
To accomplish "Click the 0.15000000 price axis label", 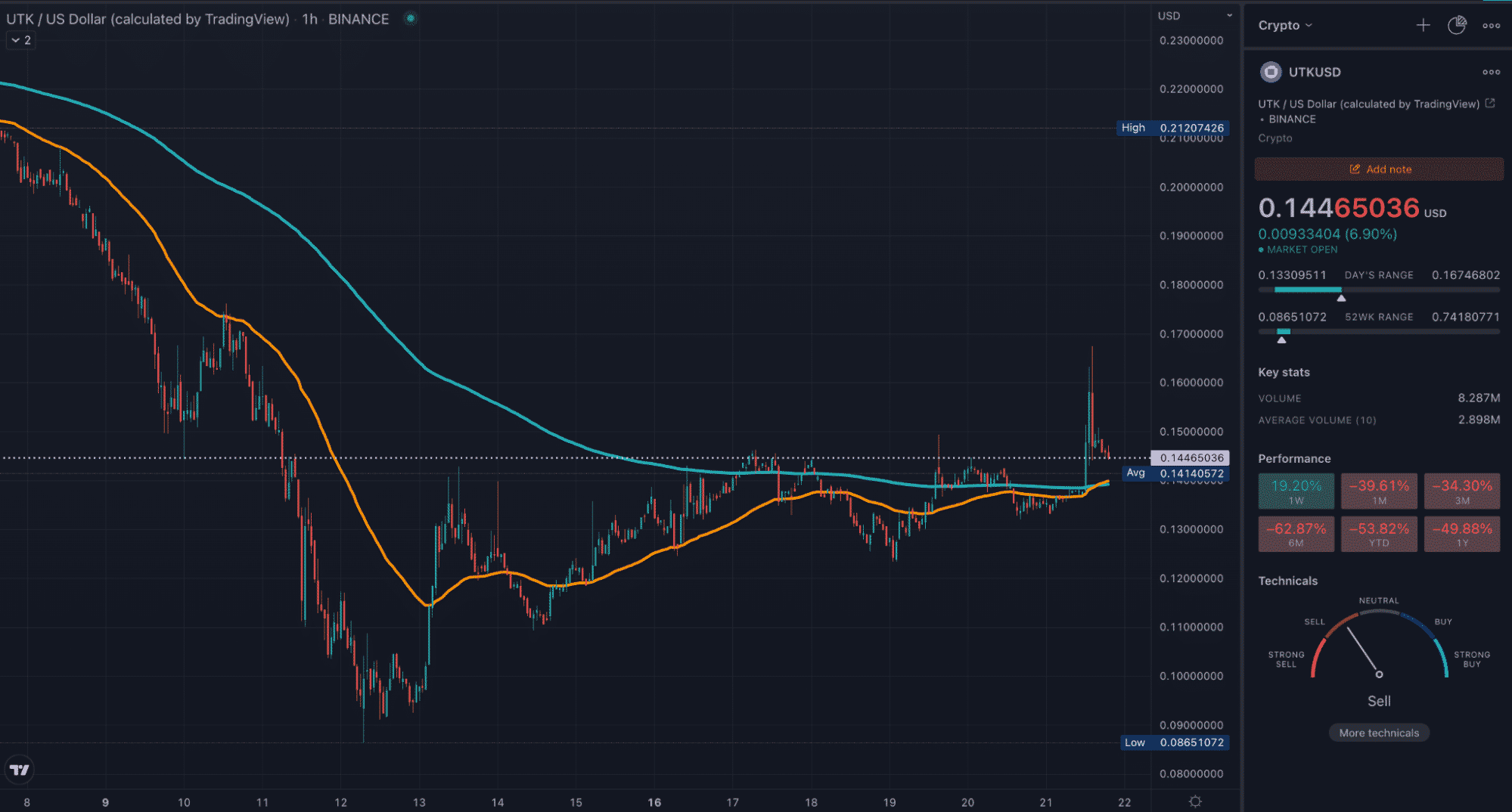I will 1191,432.
